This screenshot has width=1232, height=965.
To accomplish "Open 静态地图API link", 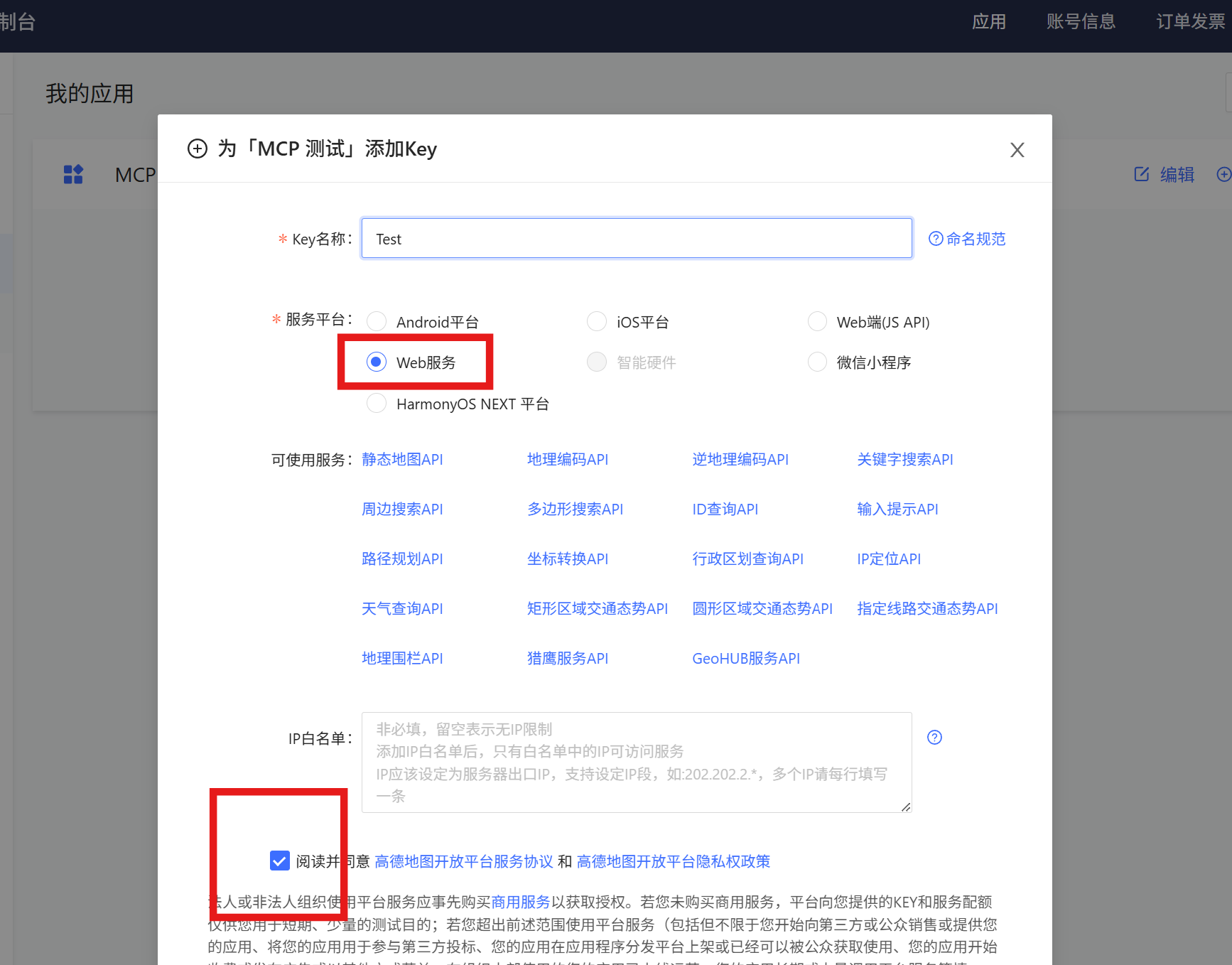I will point(402,460).
